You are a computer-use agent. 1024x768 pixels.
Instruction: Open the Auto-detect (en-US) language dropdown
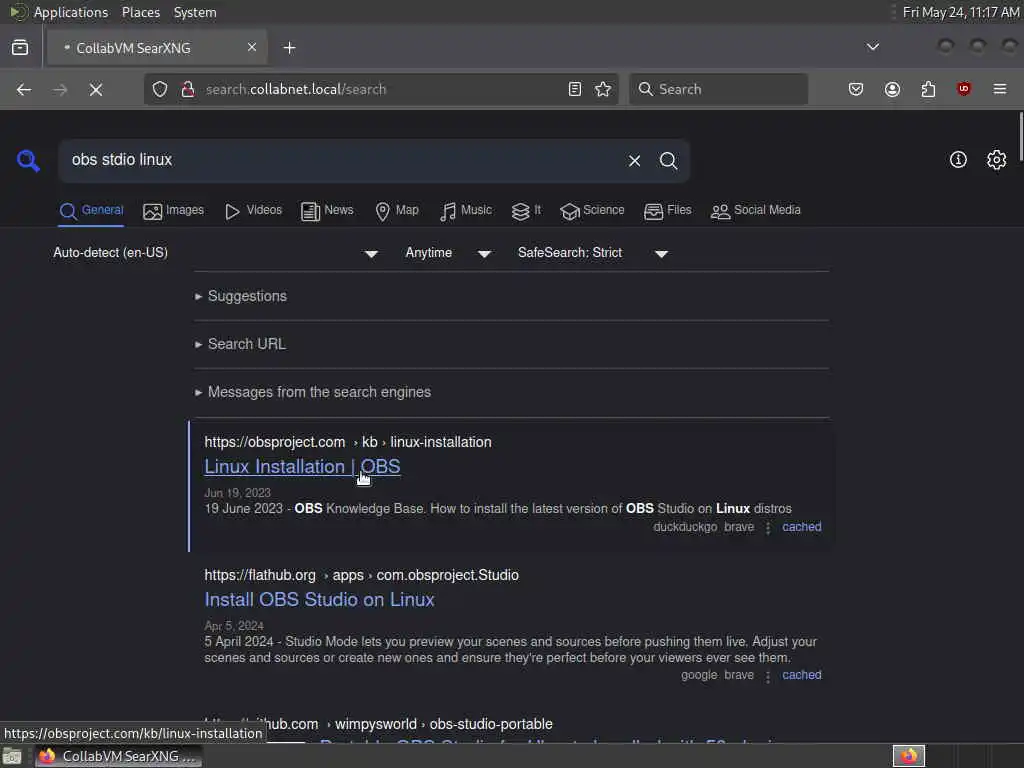click(216, 253)
